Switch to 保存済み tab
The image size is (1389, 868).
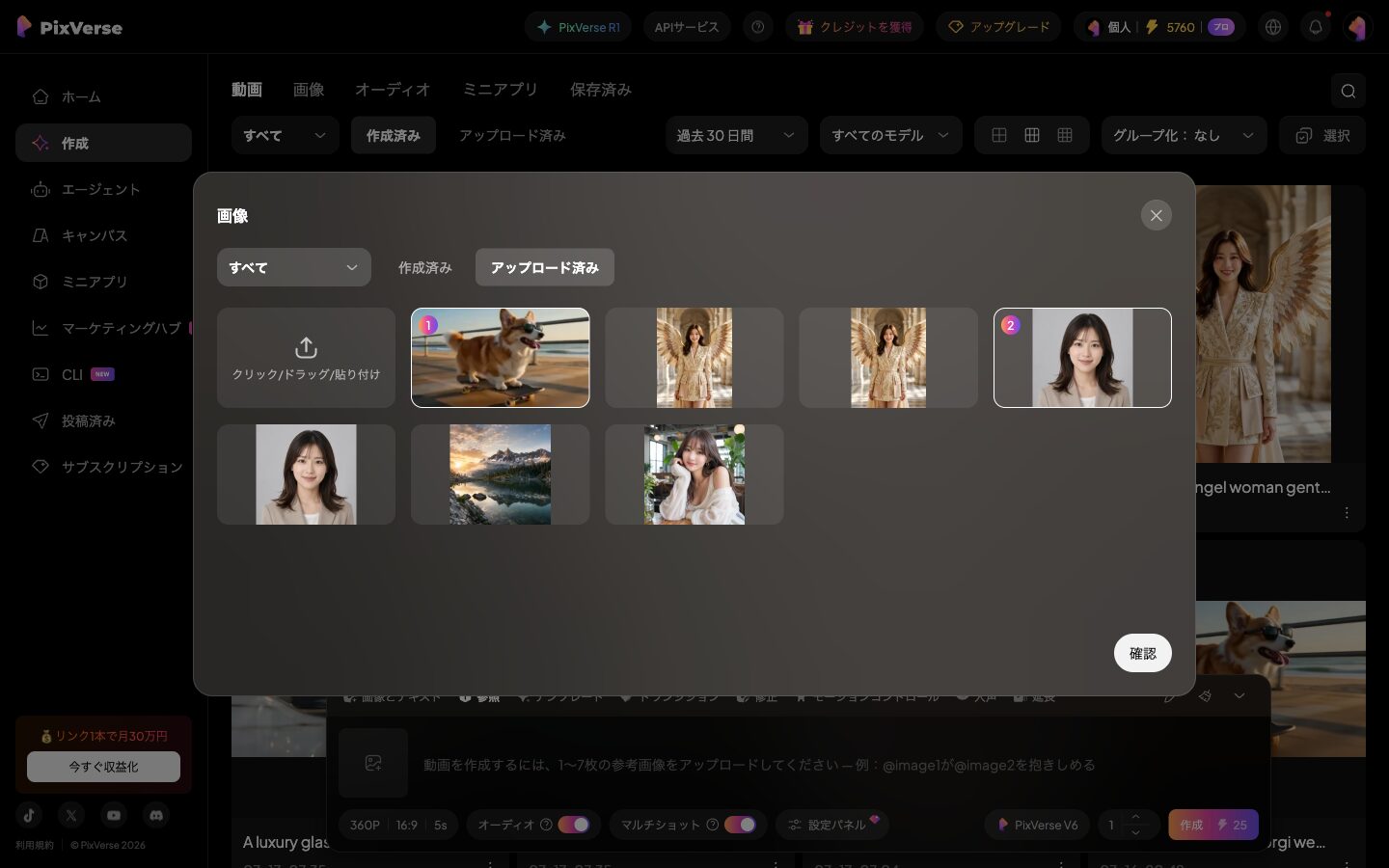coord(600,89)
